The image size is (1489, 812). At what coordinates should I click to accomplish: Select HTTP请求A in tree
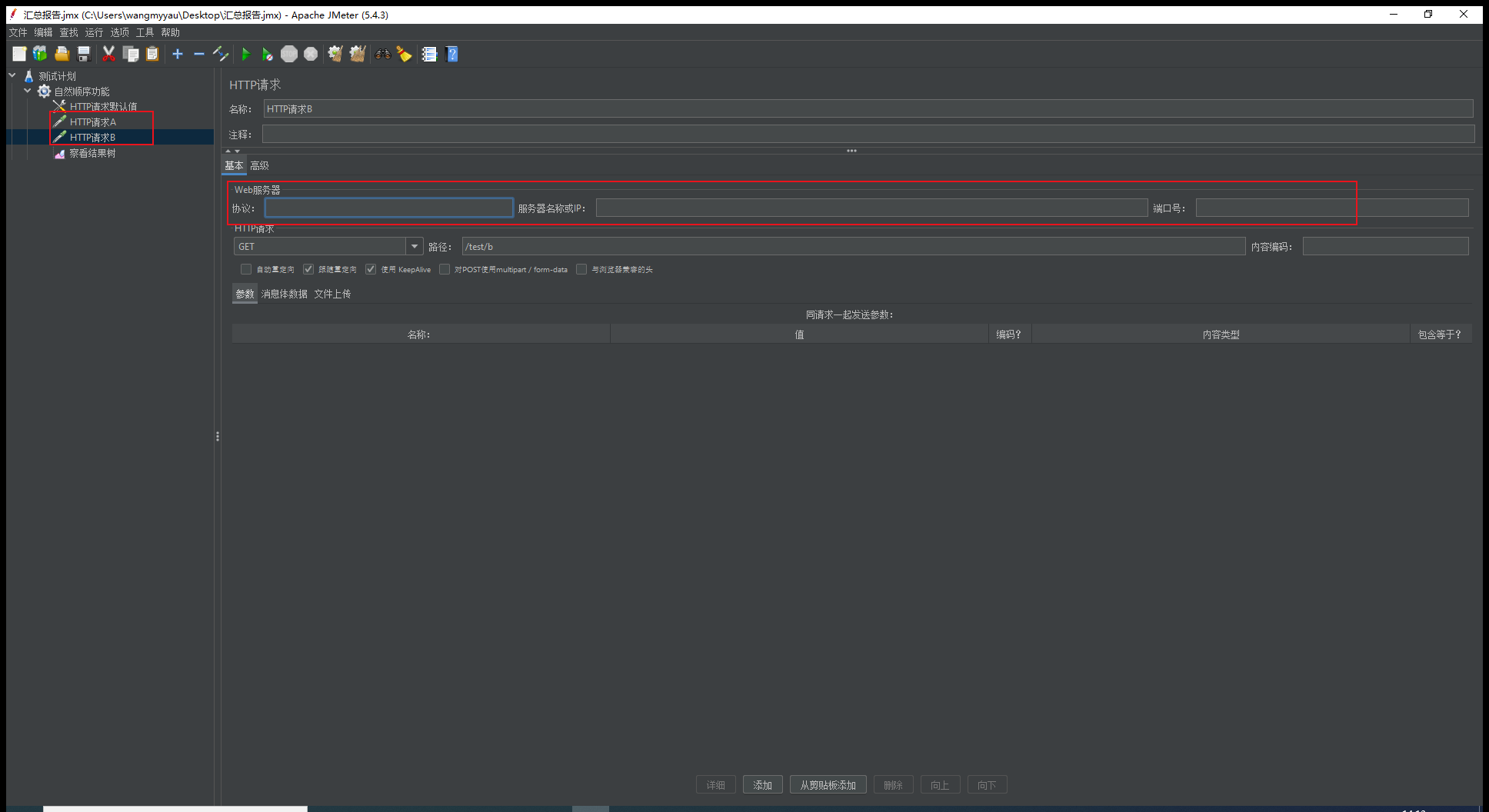point(92,122)
